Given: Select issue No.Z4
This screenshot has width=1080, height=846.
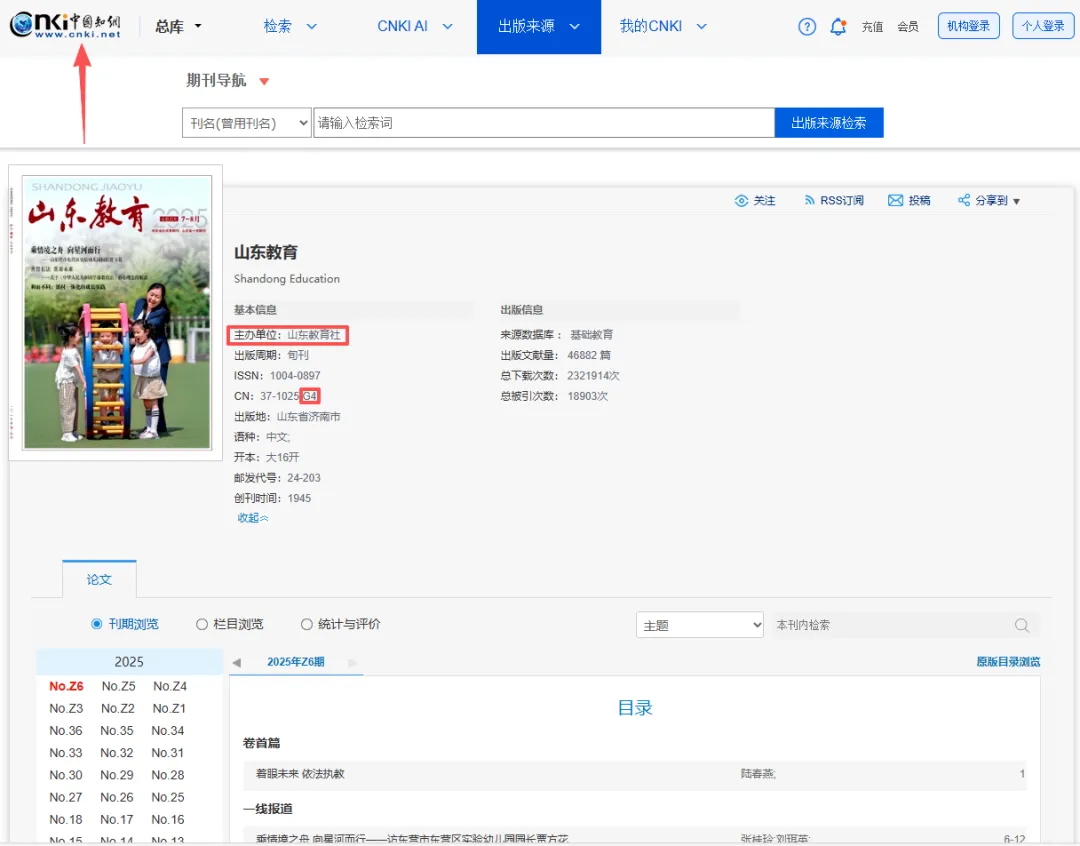Looking at the screenshot, I should [170, 686].
